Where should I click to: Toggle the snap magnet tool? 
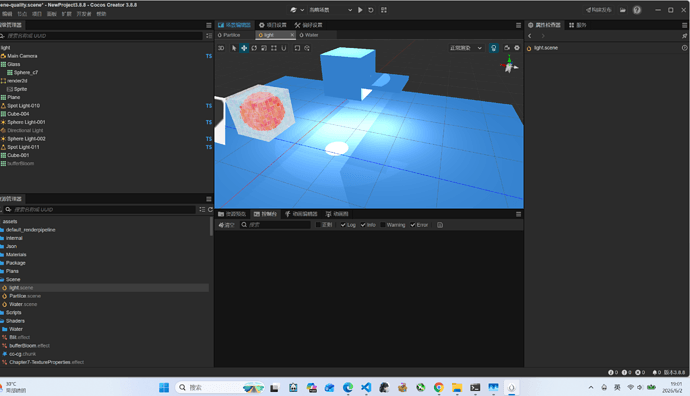284,48
